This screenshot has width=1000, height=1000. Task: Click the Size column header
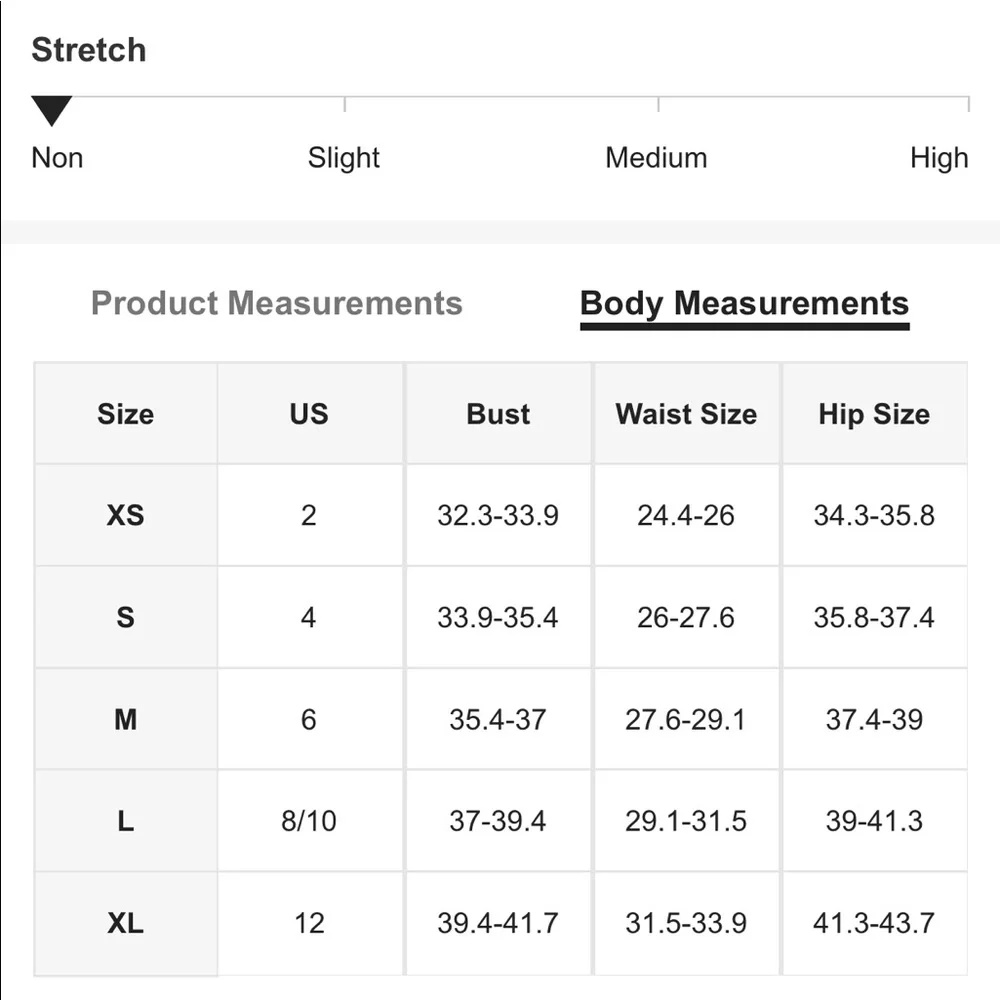pyautogui.click(x=125, y=414)
